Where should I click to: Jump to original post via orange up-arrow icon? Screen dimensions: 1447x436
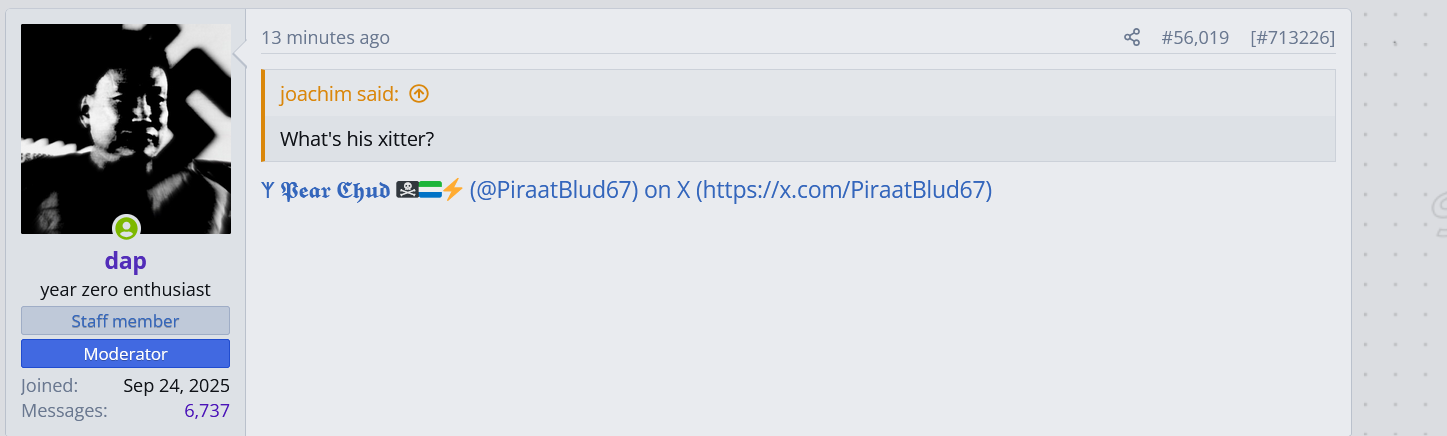pos(419,94)
